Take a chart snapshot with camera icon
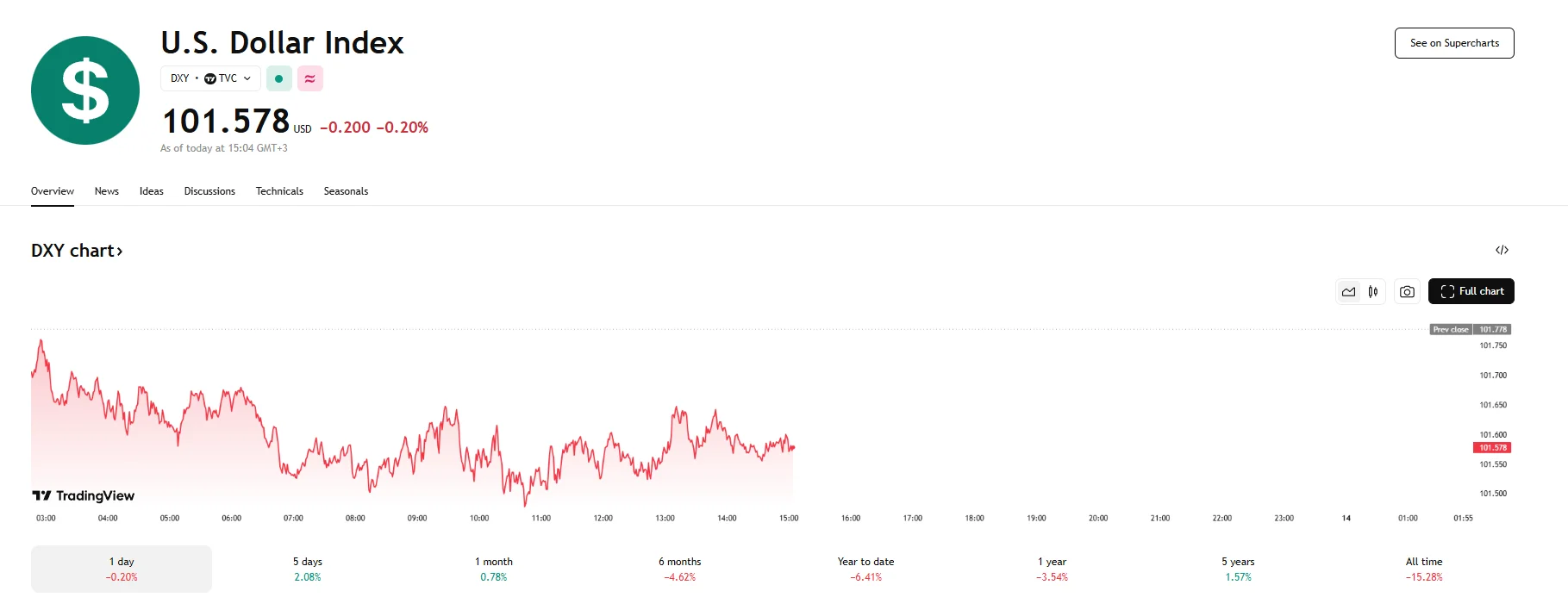1568x616 pixels. point(1407,291)
